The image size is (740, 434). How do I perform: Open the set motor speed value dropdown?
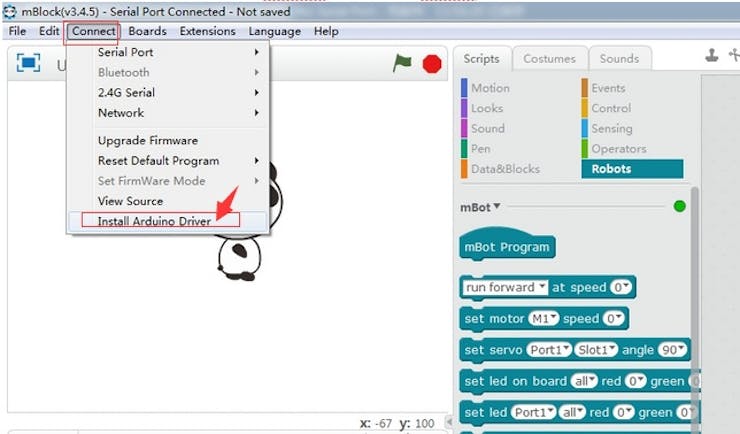(x=613, y=319)
